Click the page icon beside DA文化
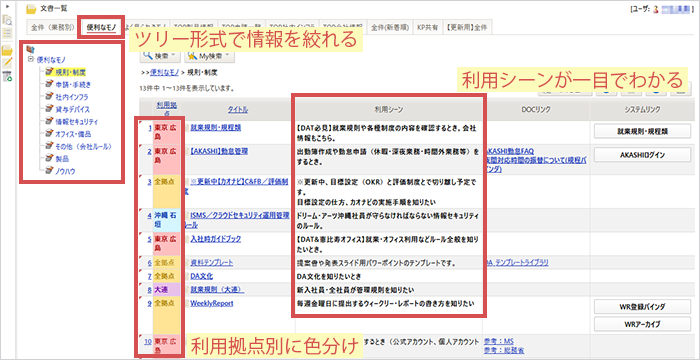This screenshot has height=360, width=700. point(187,276)
